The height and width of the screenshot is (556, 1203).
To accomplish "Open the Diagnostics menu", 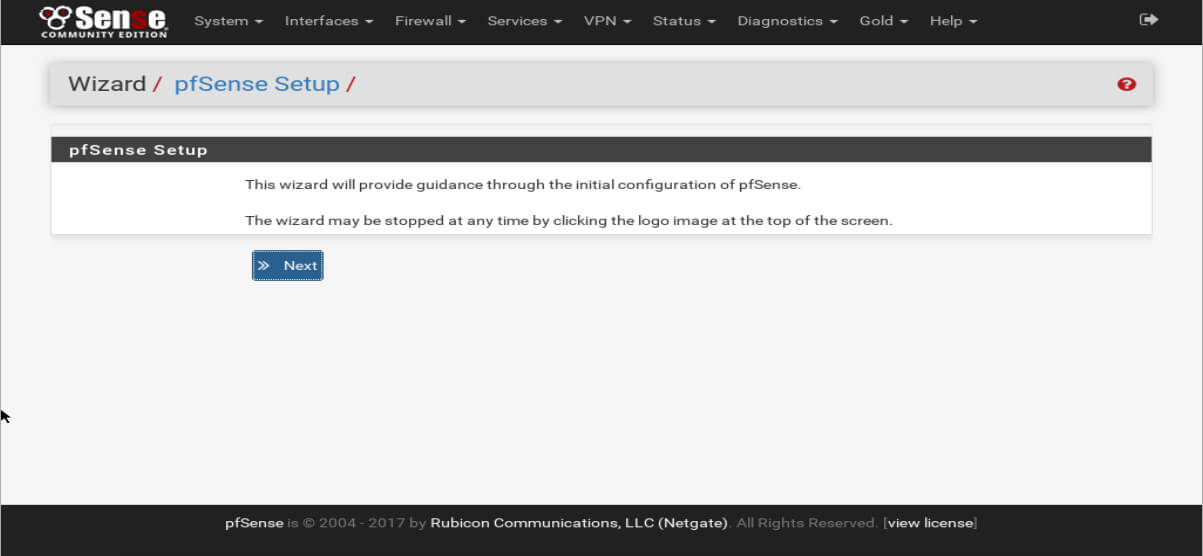I will [x=787, y=21].
